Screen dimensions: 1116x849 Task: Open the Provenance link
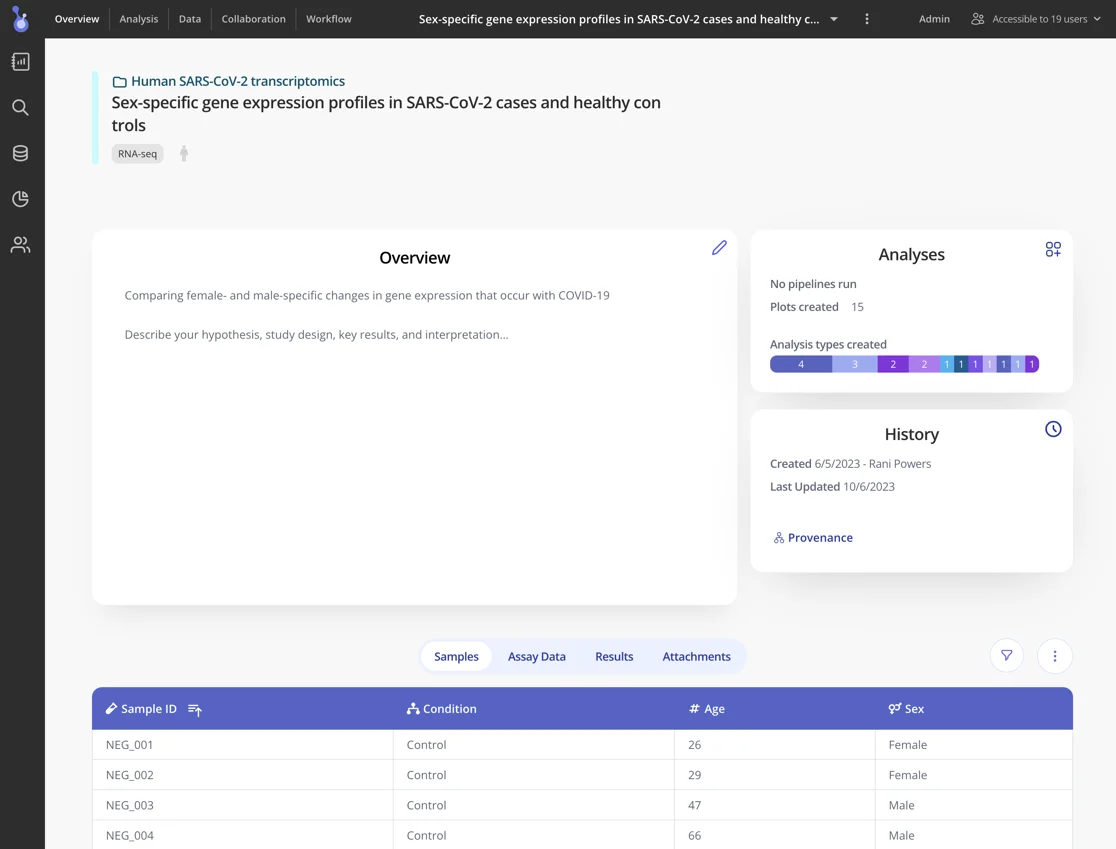819,537
